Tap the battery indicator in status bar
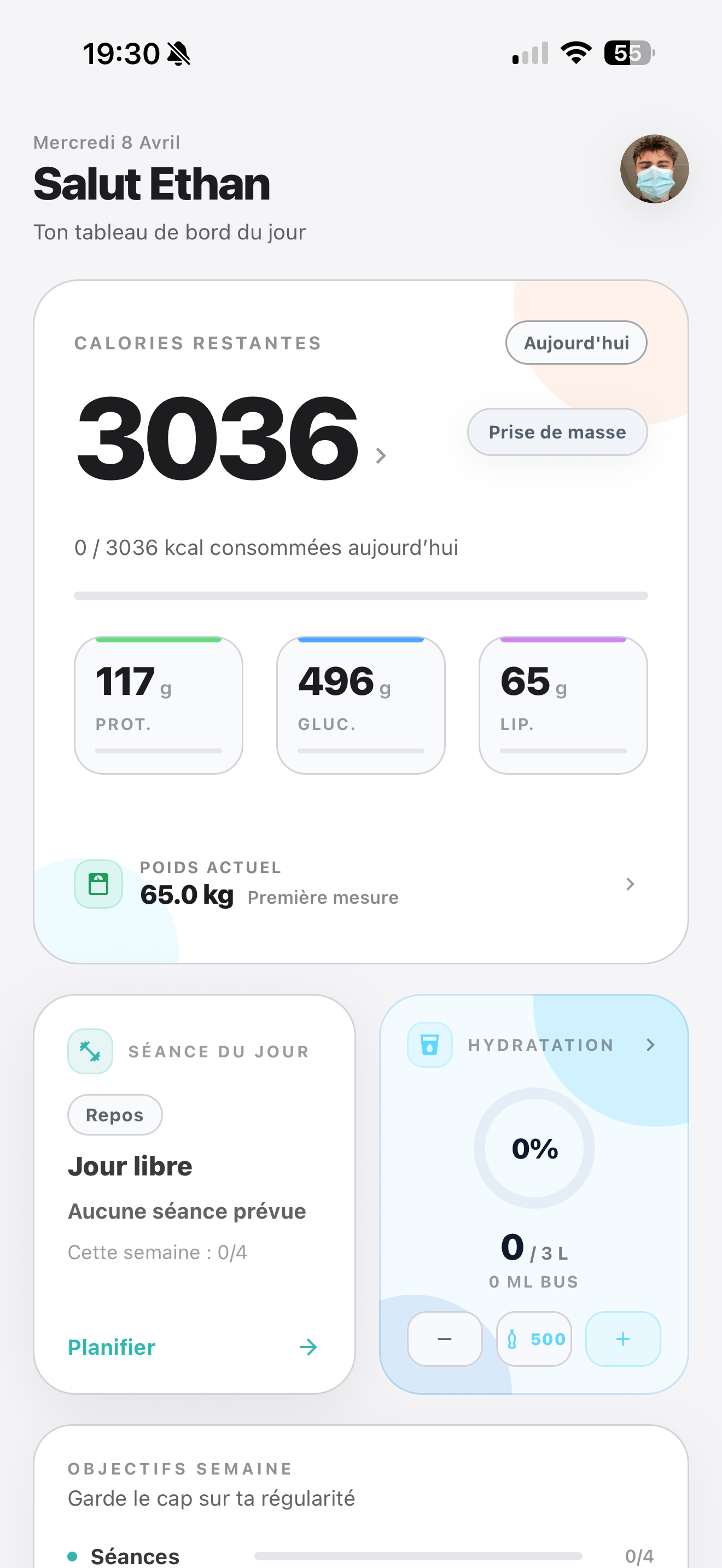The height and width of the screenshot is (1568, 722). [x=630, y=53]
